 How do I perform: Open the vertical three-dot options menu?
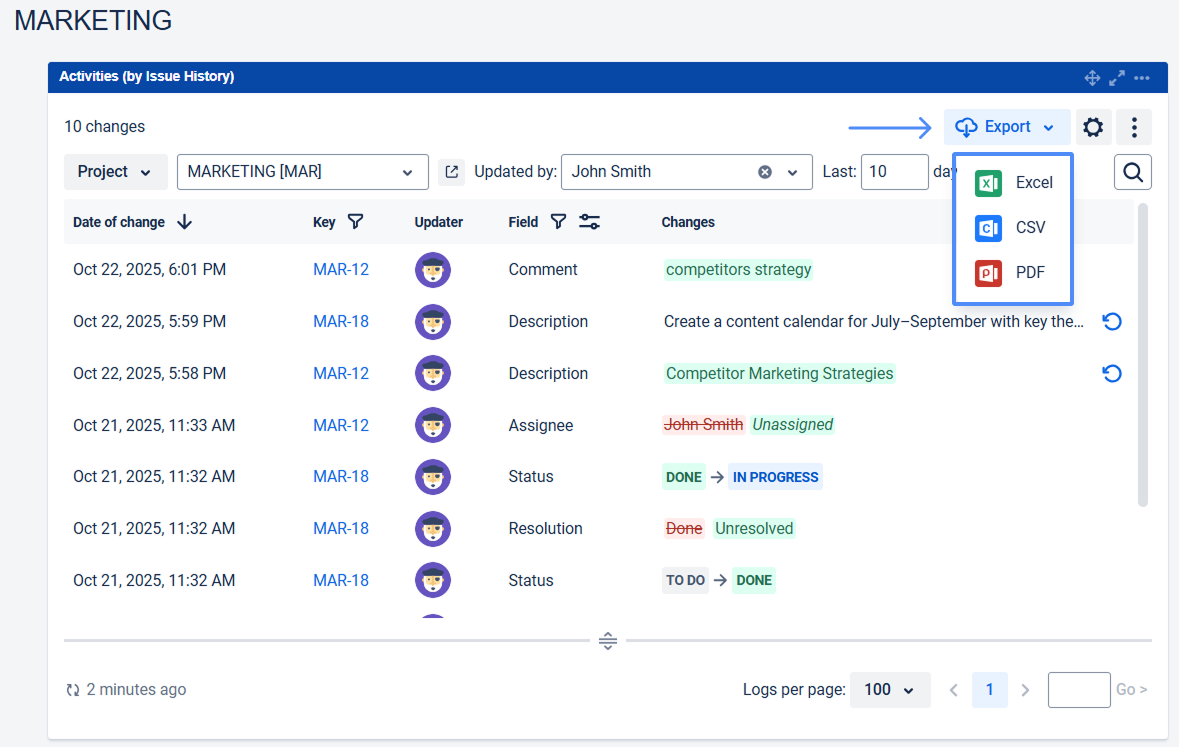pyautogui.click(x=1134, y=127)
